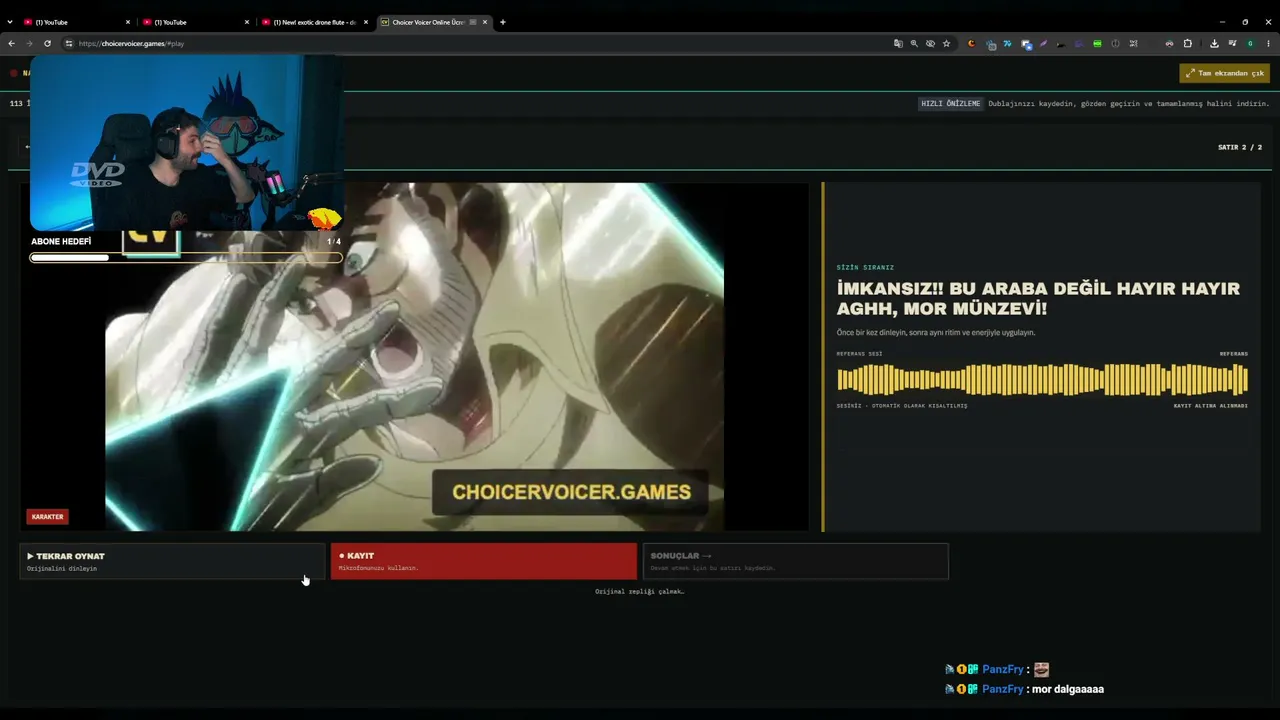Click the orange crescent extension icon
Image resolution: width=1280 pixels, height=720 pixels.
coord(971,43)
